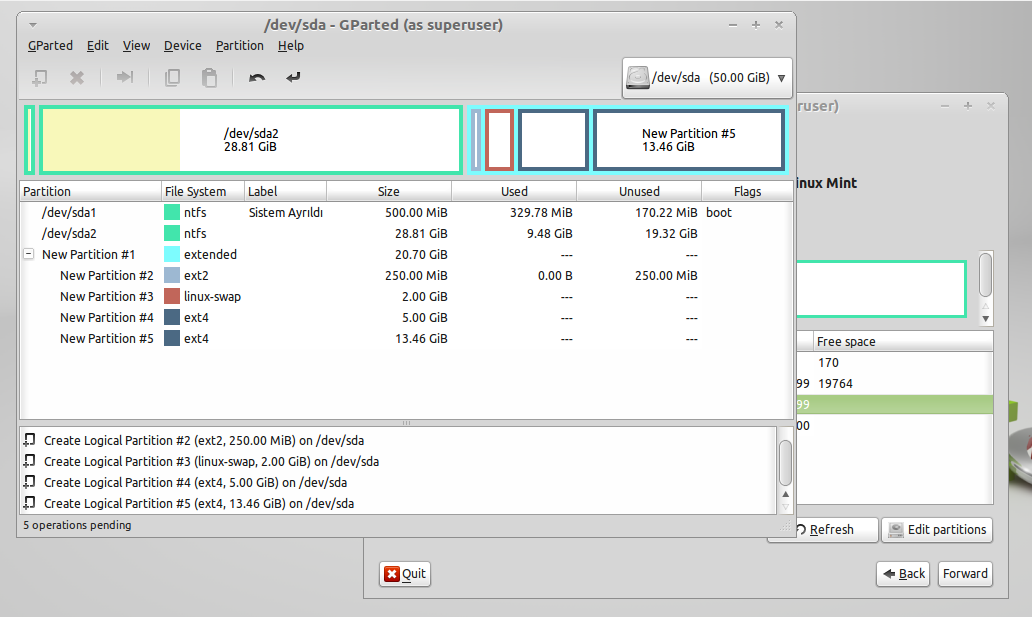Click Edit partitions in the installer window
The image size is (1032, 617).
pos(937,530)
